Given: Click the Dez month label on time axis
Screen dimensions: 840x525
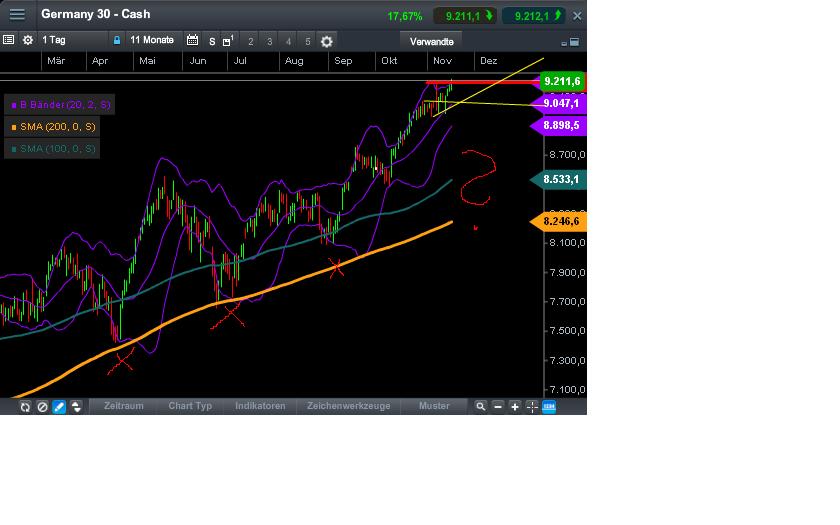Looking at the screenshot, I should 489,61.
